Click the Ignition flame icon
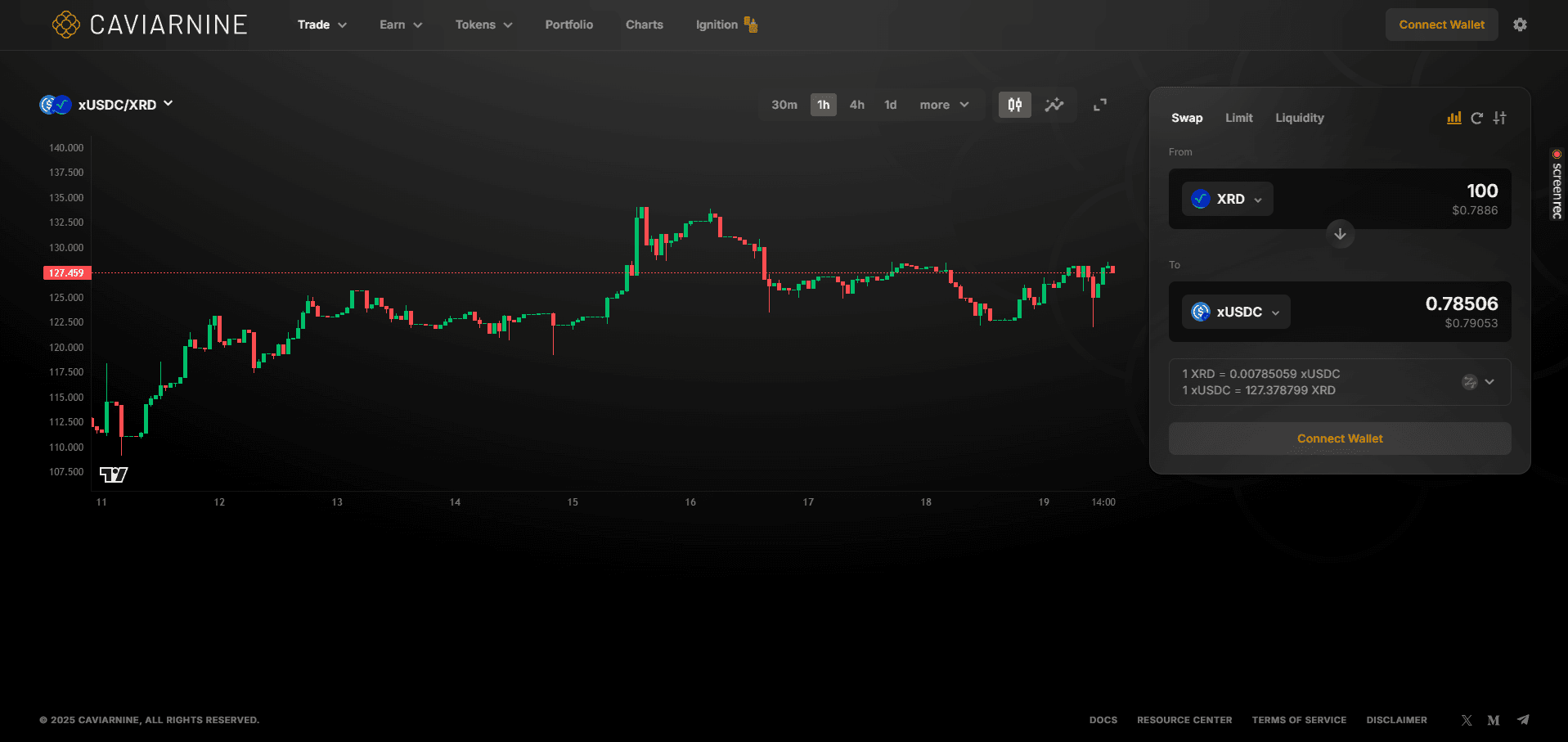 tap(751, 25)
